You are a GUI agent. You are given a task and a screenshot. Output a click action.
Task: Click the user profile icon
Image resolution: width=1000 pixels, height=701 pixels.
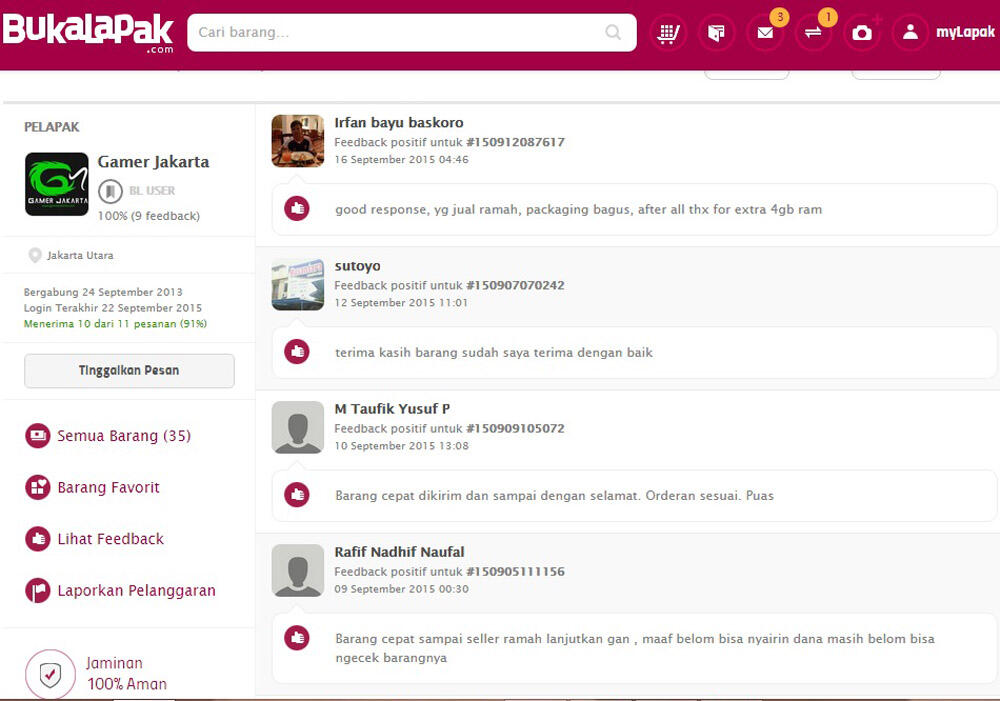click(x=910, y=33)
